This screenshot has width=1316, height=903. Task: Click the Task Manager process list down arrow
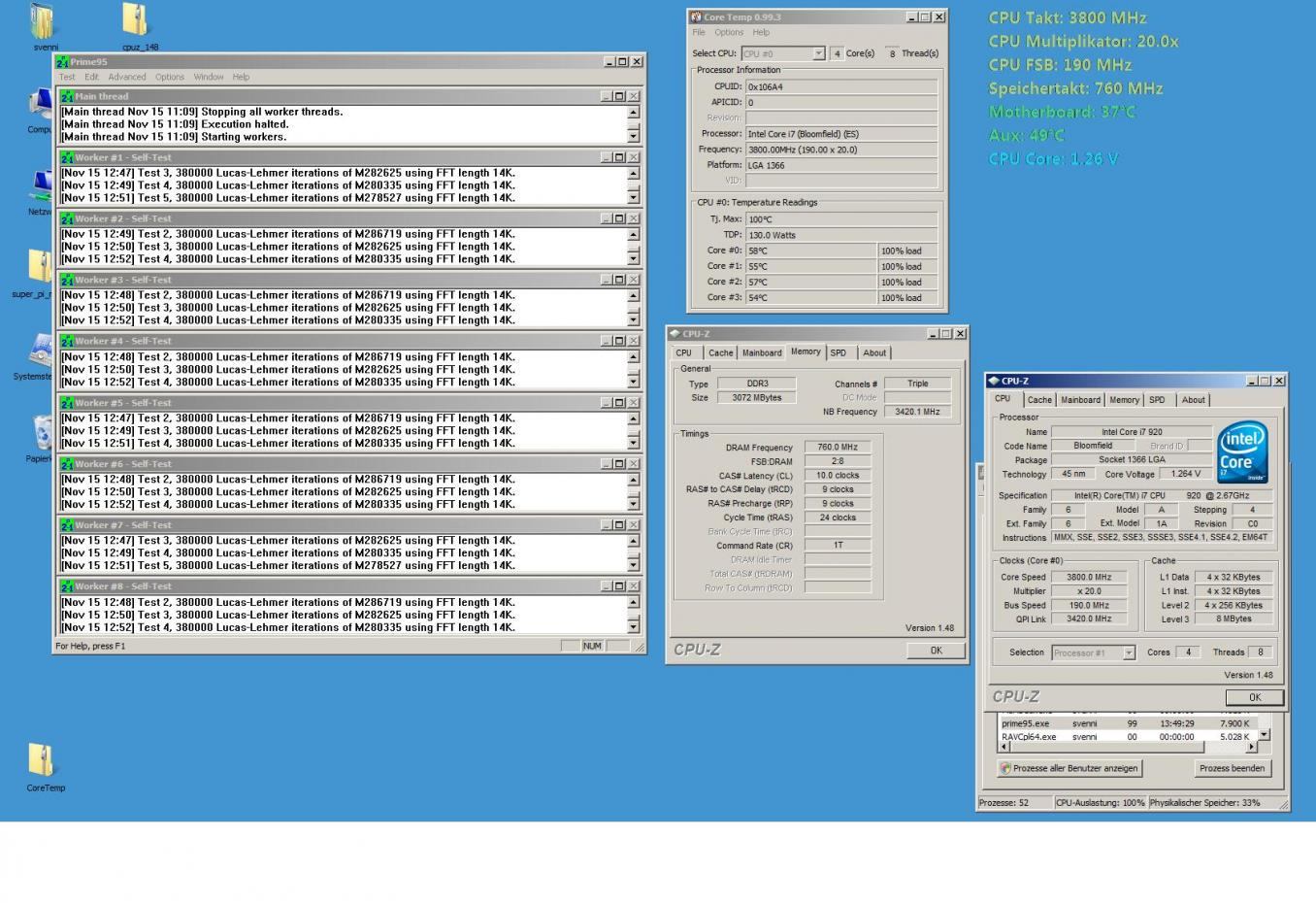pyautogui.click(x=1264, y=735)
